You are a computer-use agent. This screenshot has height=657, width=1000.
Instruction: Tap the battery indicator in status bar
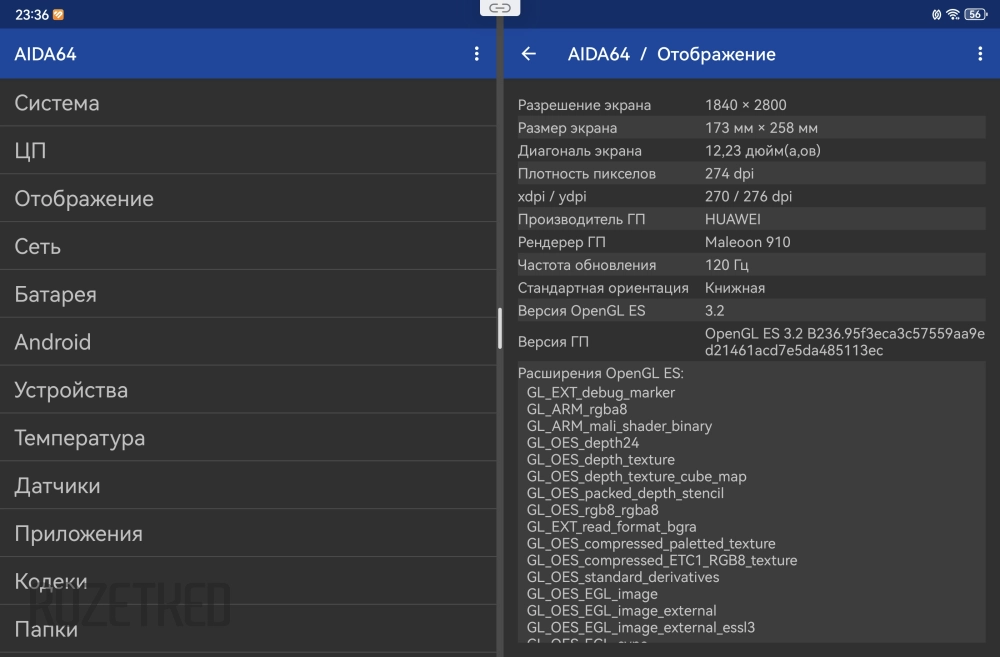975,14
